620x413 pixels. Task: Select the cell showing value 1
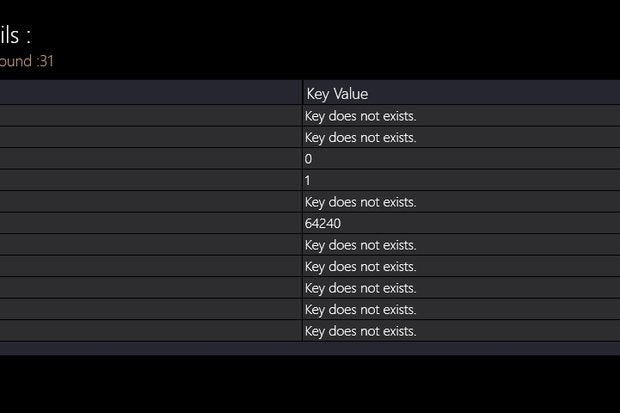tap(461, 180)
